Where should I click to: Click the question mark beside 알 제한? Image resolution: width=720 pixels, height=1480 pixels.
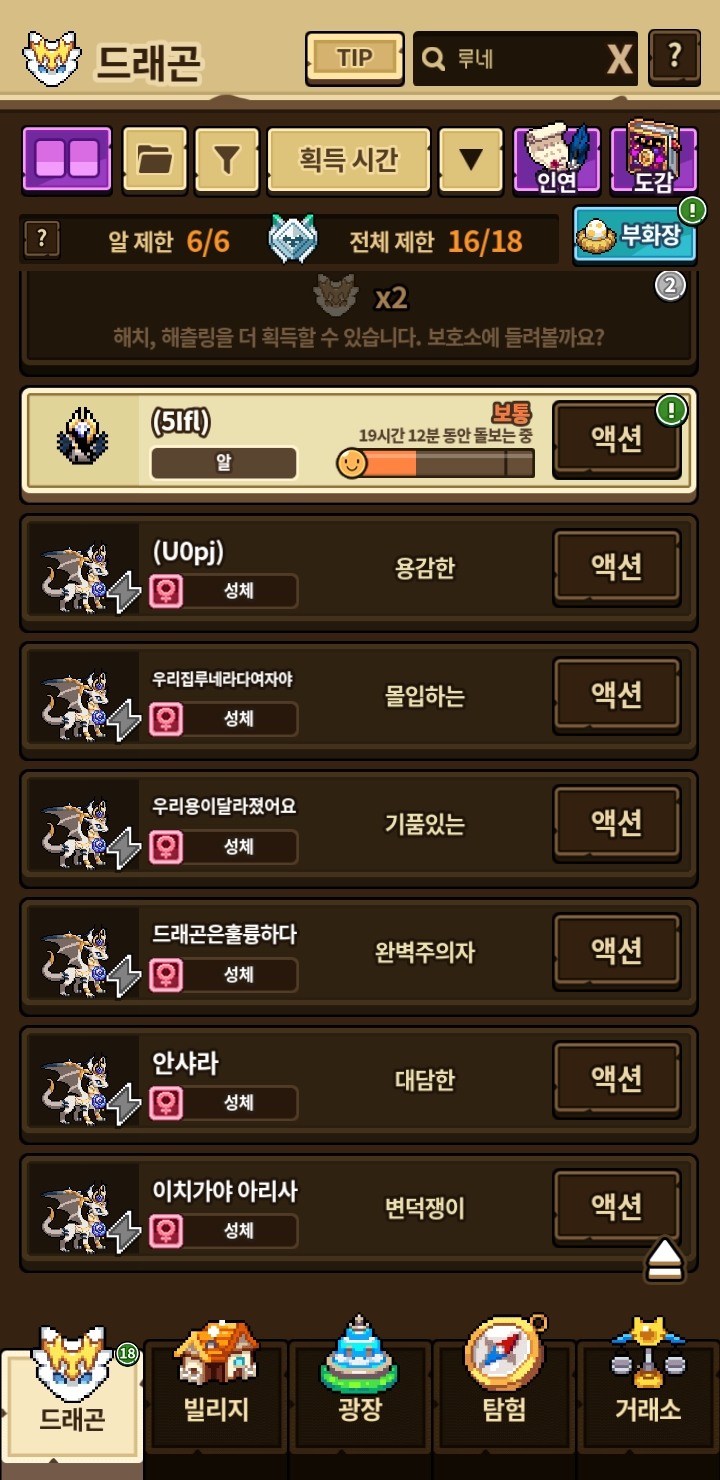click(x=41, y=240)
